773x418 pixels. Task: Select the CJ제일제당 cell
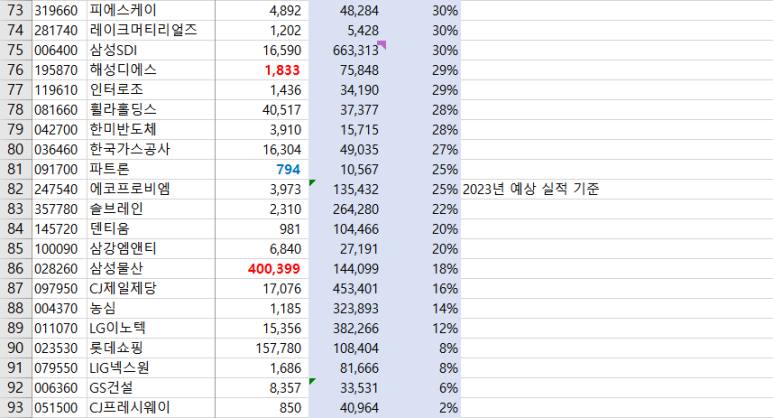pos(151,288)
